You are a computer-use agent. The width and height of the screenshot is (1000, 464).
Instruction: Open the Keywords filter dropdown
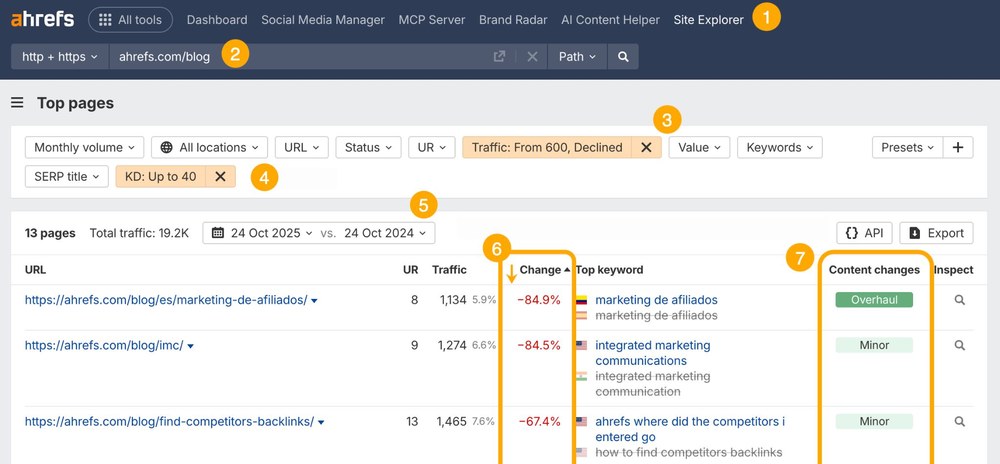click(x=780, y=147)
